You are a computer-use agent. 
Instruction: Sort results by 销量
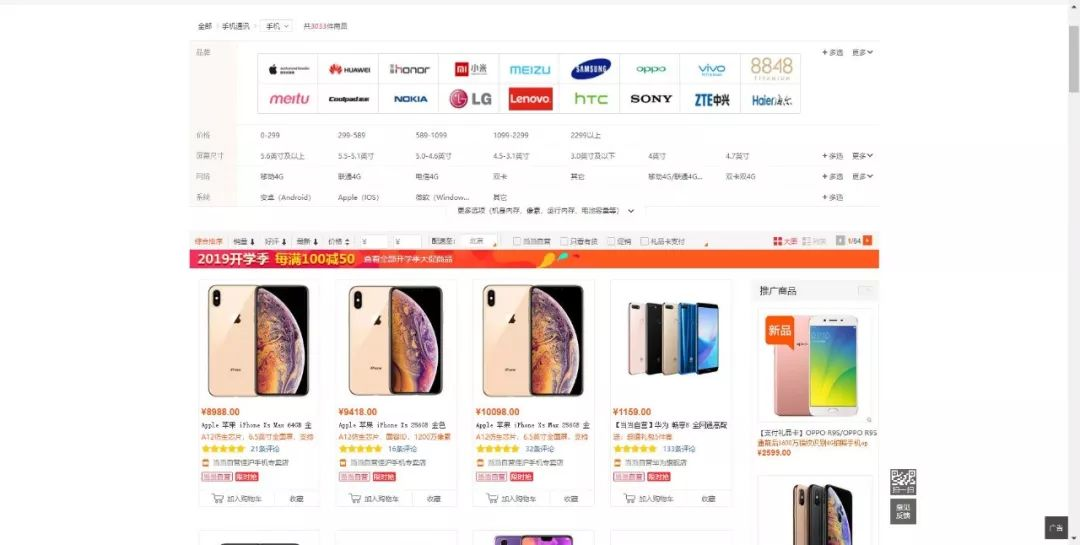[244, 241]
